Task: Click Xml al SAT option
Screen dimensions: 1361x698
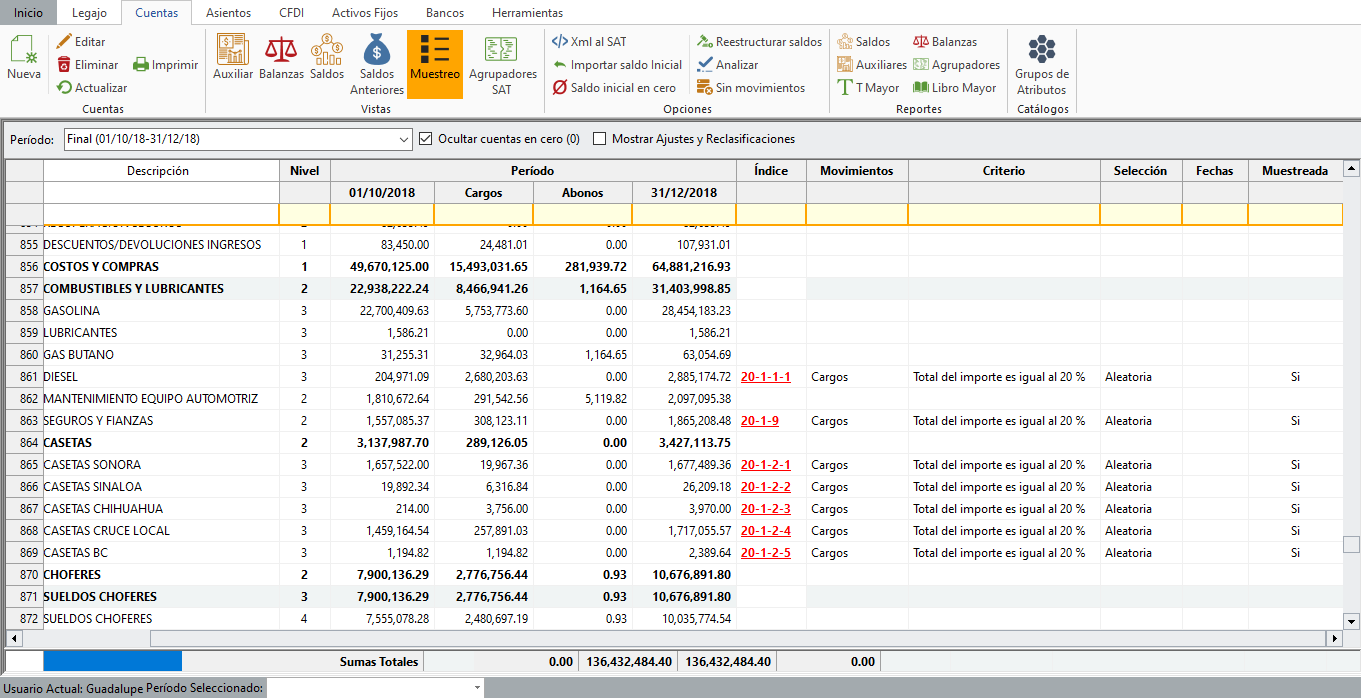Action: (x=590, y=42)
